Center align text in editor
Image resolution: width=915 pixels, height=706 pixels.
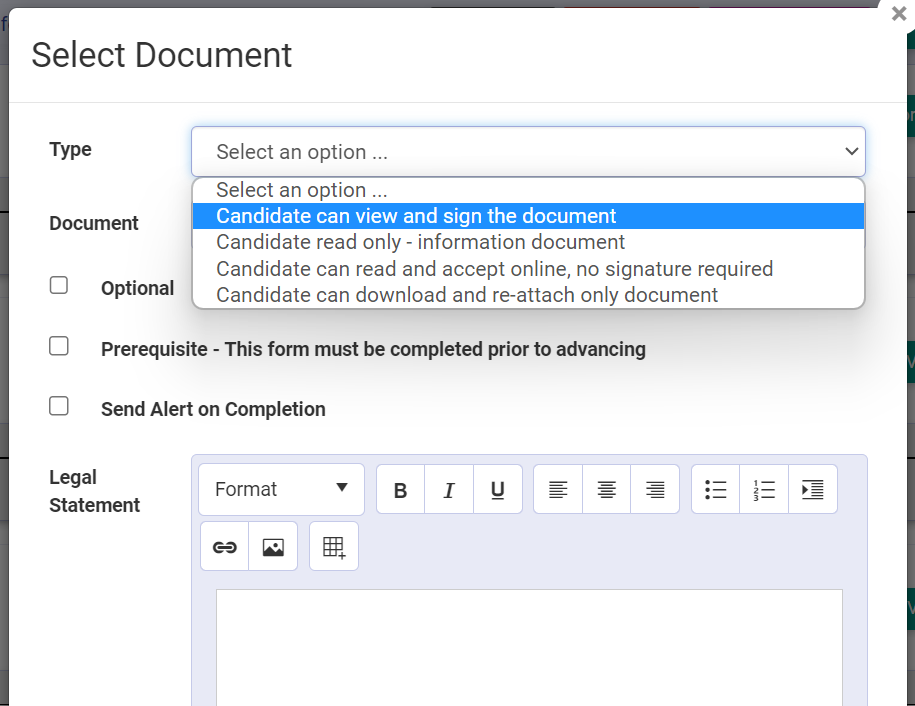pos(606,490)
